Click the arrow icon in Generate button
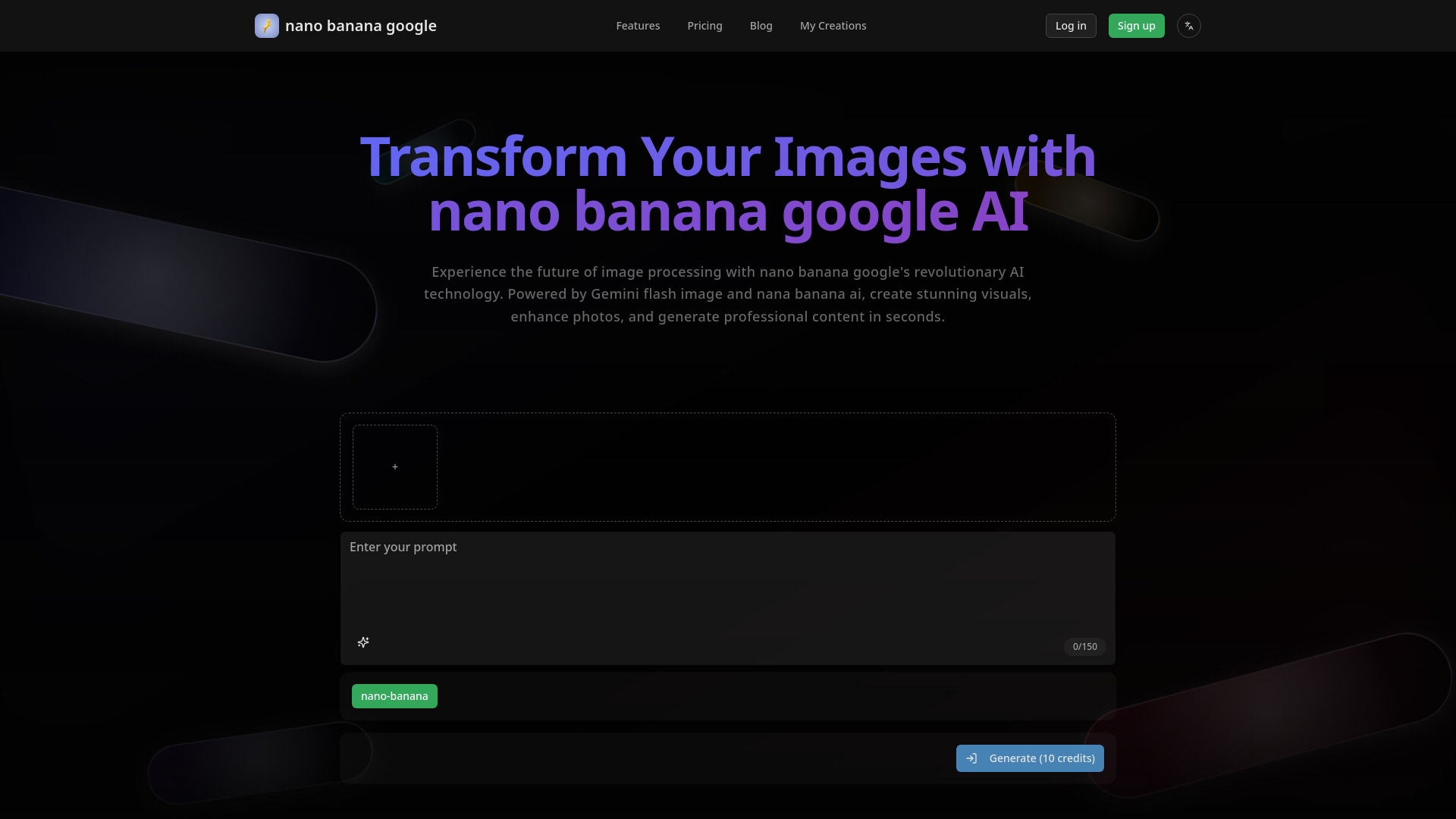Image resolution: width=1456 pixels, height=819 pixels. [971, 758]
